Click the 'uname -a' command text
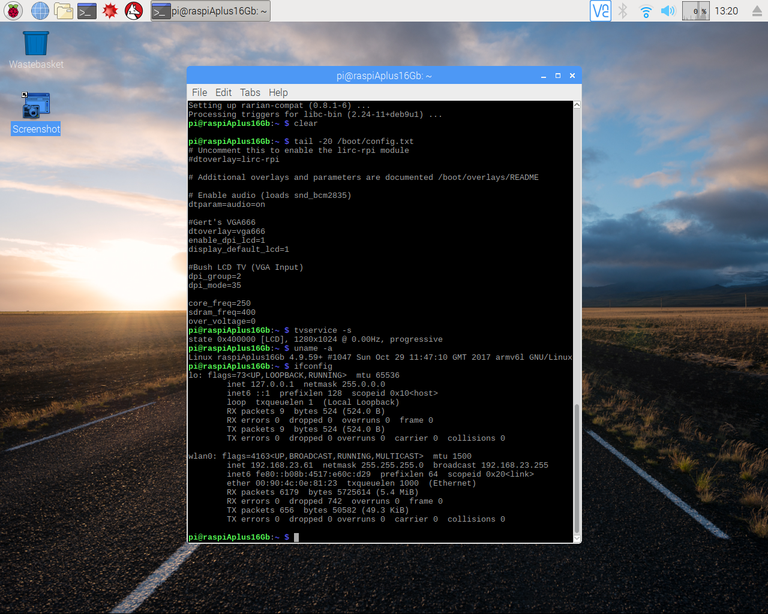The width and height of the screenshot is (768, 614). tap(313, 348)
